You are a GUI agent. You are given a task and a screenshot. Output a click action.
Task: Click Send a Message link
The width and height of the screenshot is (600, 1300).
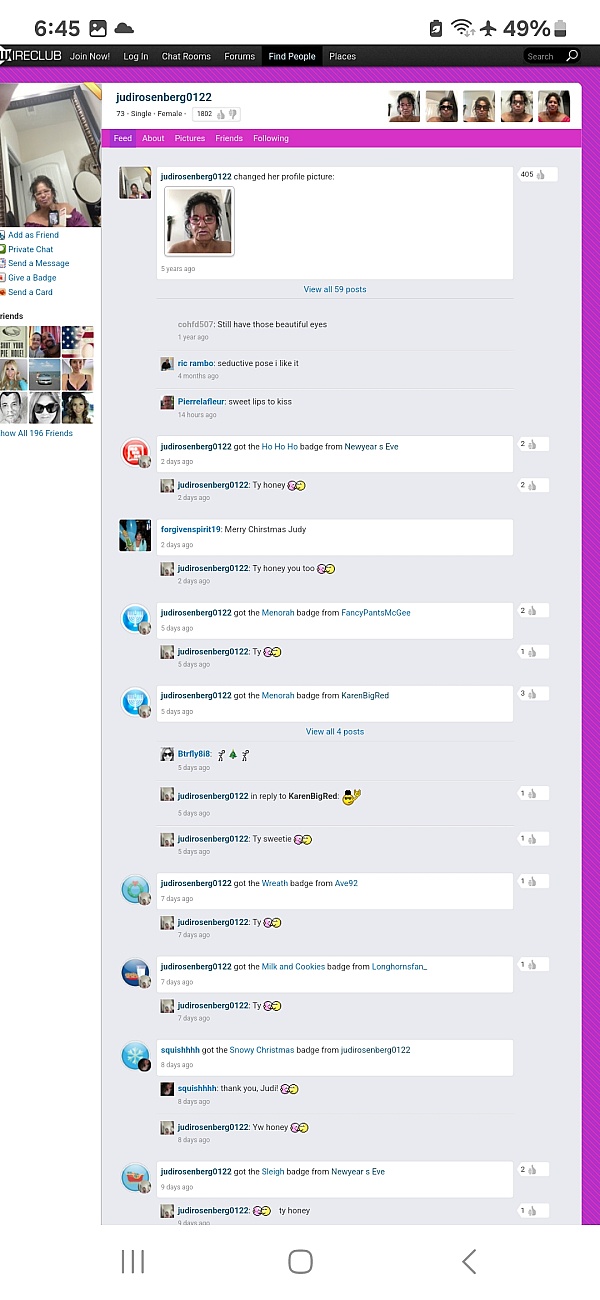point(38,263)
